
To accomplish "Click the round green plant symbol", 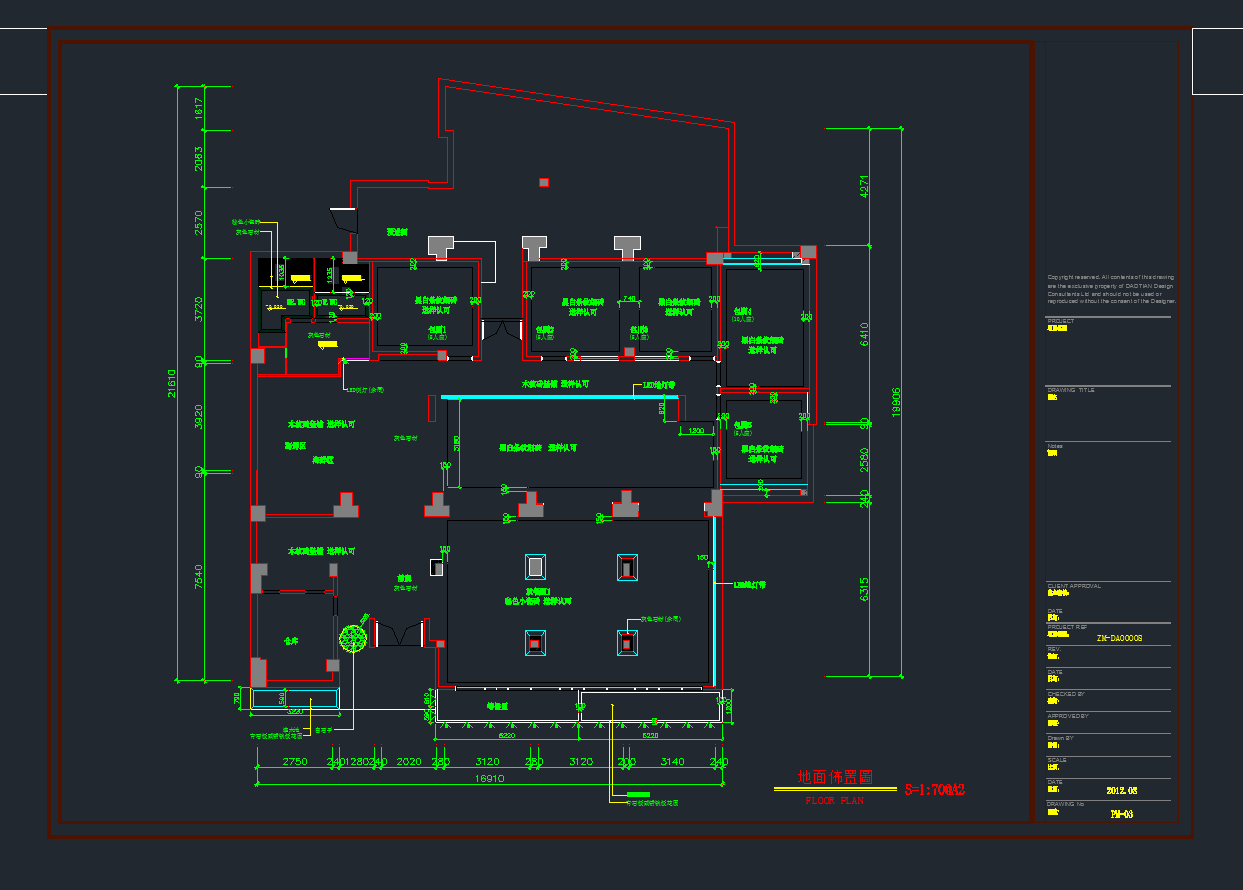I will (353, 637).
